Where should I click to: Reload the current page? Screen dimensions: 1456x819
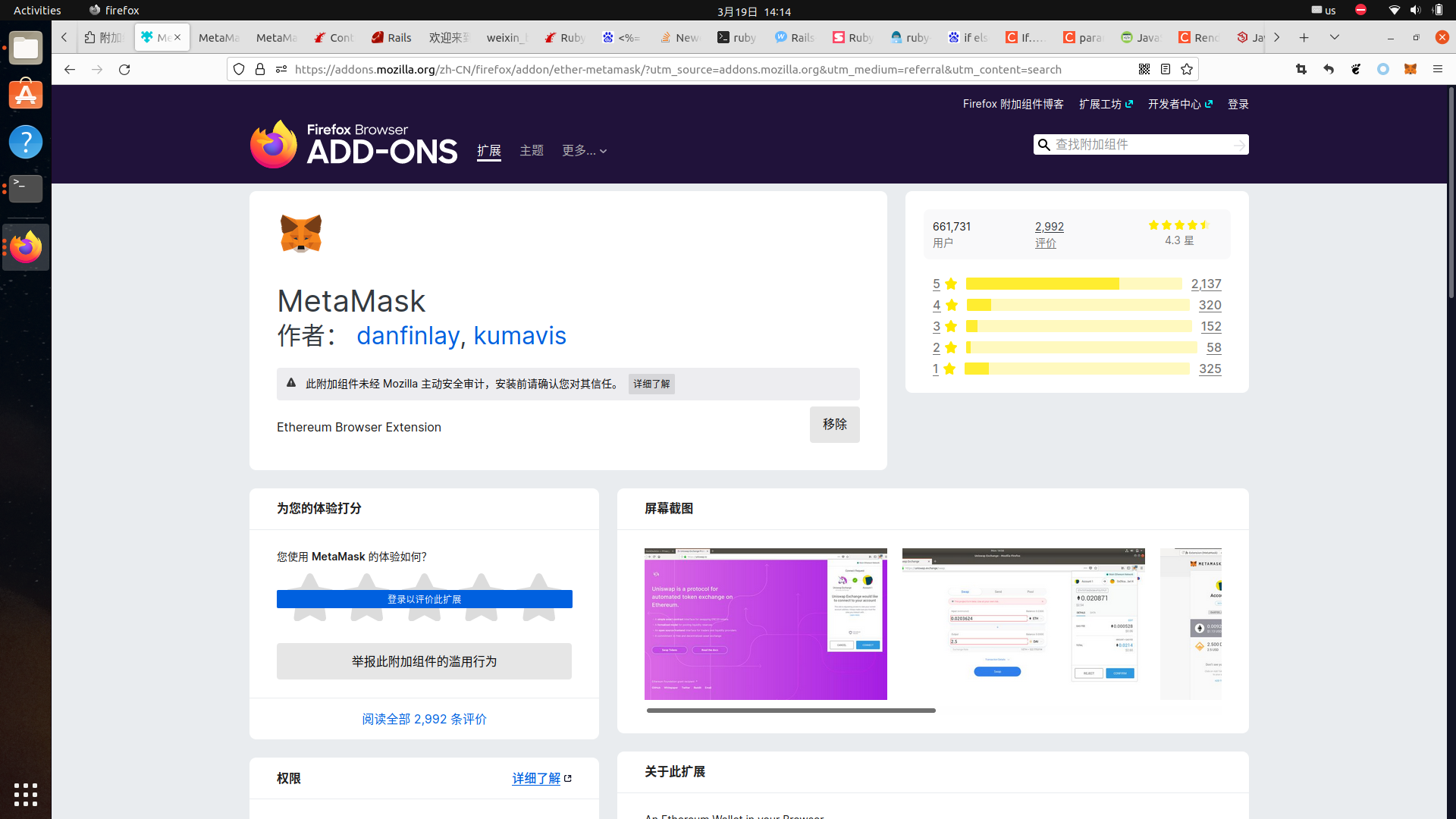[x=124, y=69]
